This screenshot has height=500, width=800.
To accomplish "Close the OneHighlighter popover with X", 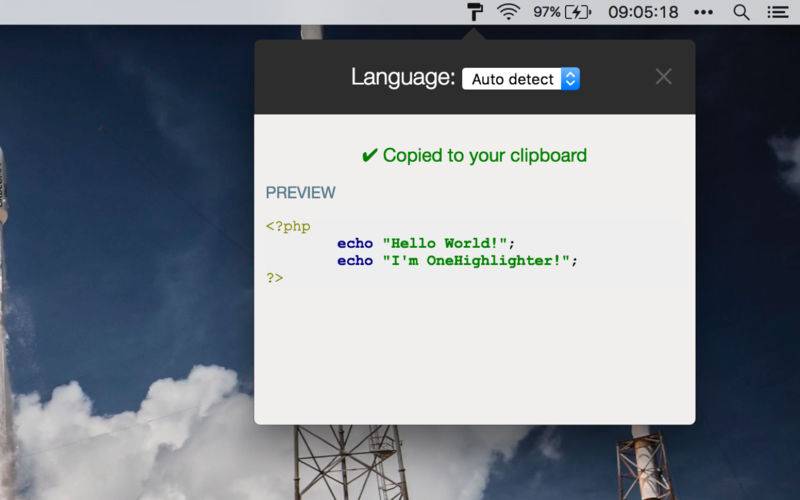I will pos(663,77).
